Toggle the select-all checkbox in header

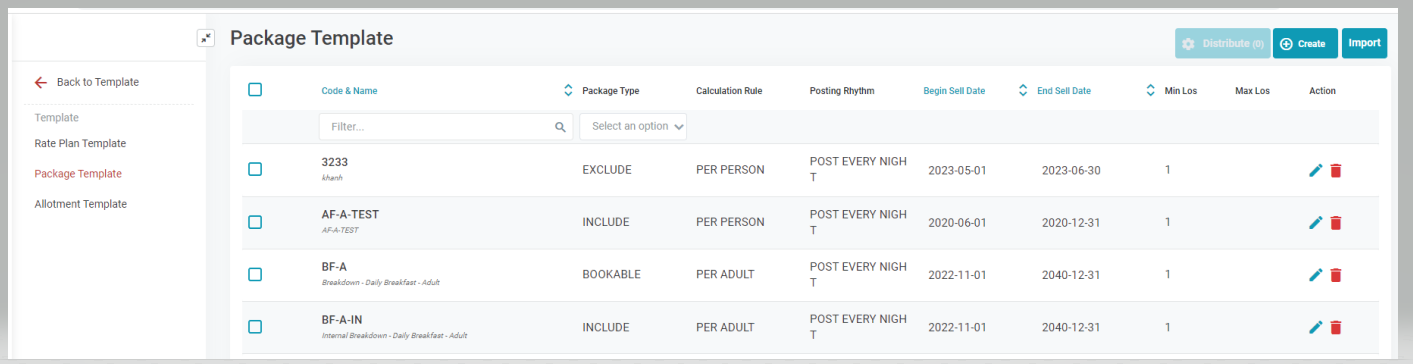pyautogui.click(x=255, y=89)
